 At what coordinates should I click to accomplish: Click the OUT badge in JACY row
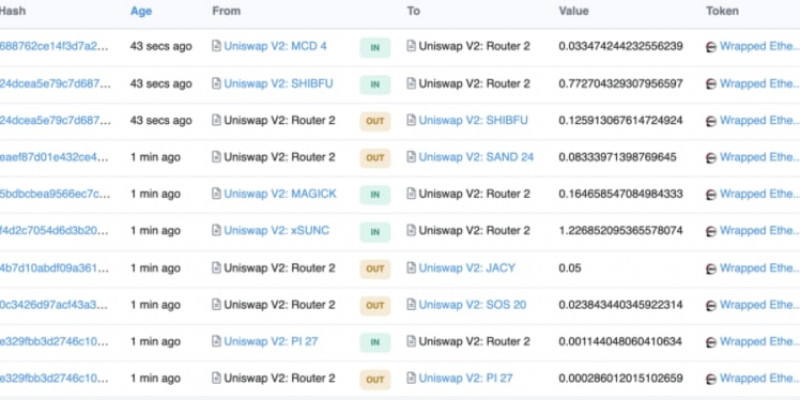375,269
